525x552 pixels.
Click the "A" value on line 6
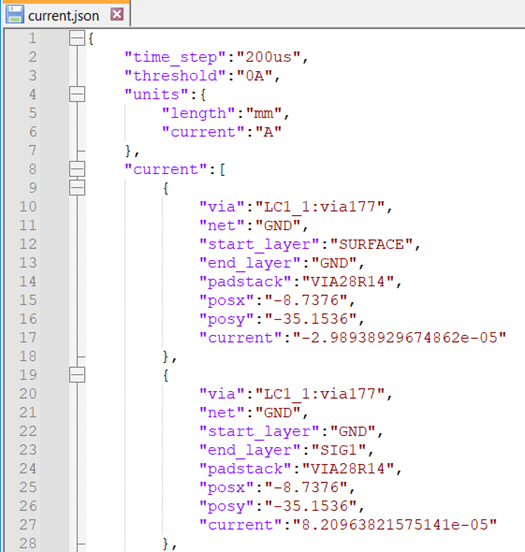[x=268, y=132]
